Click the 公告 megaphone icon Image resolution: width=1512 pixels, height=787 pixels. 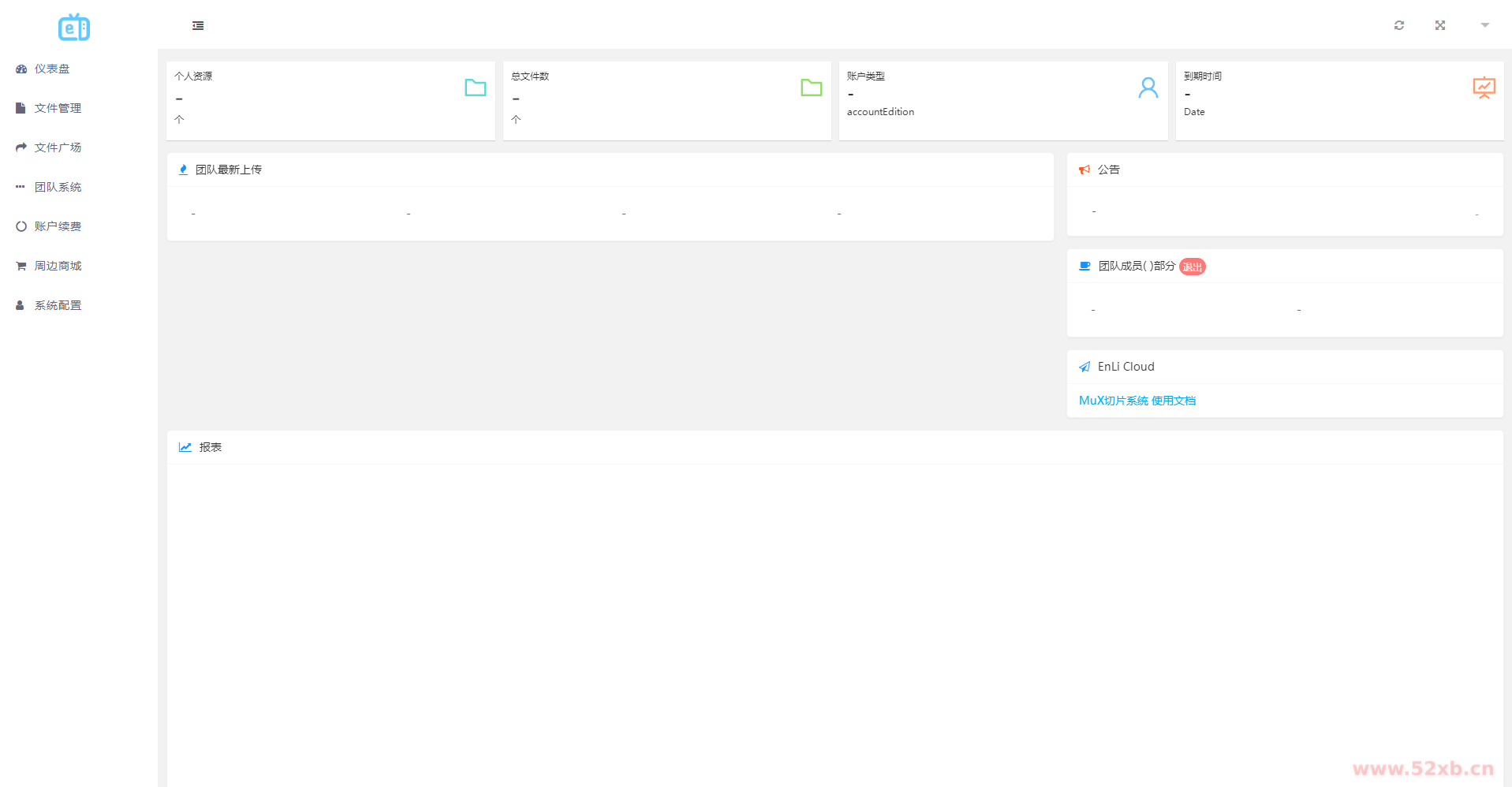tap(1085, 170)
